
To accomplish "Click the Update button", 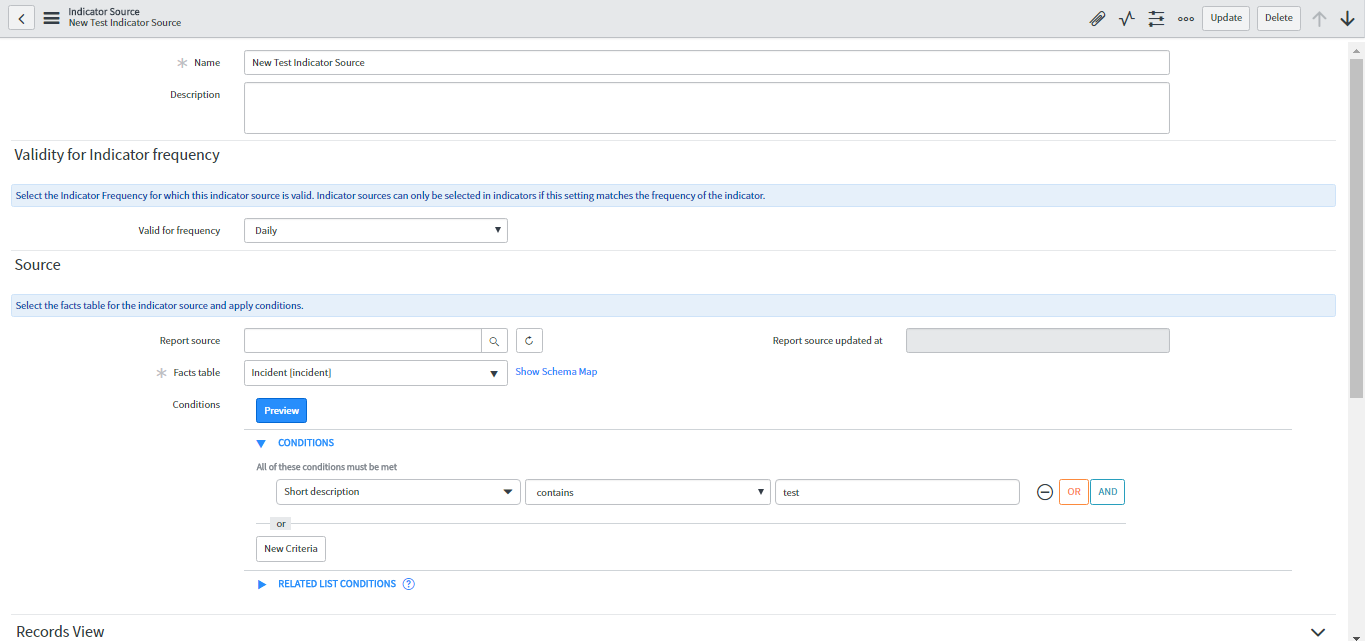I will click(x=1225, y=18).
